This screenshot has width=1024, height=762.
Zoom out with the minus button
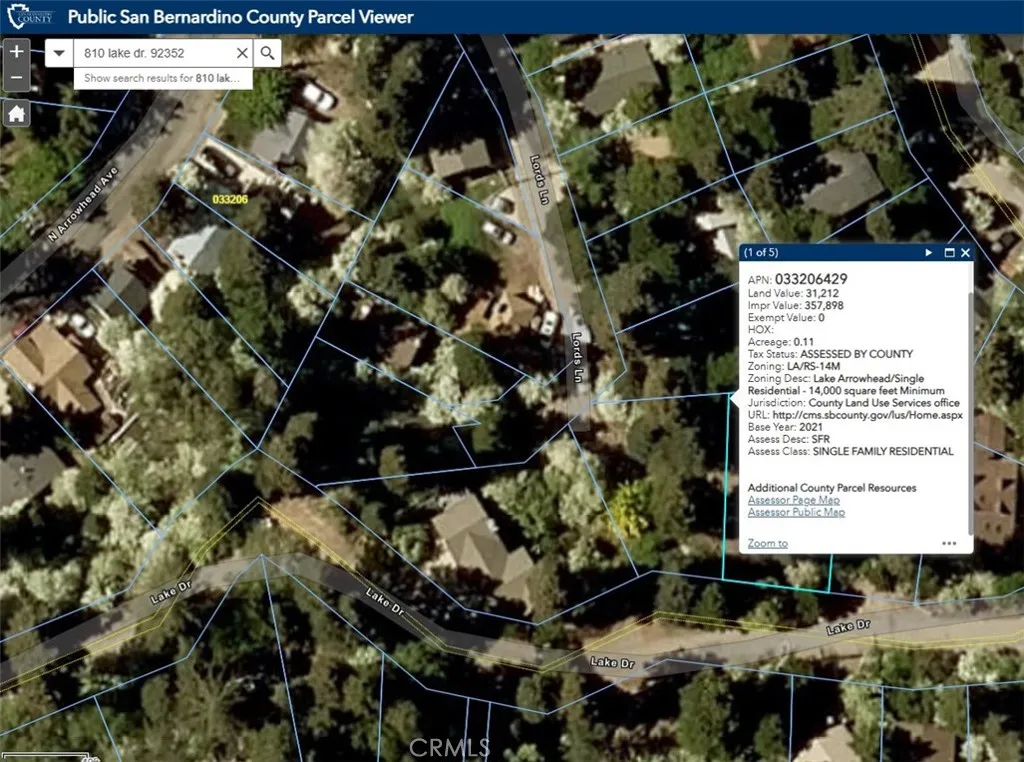point(16,77)
